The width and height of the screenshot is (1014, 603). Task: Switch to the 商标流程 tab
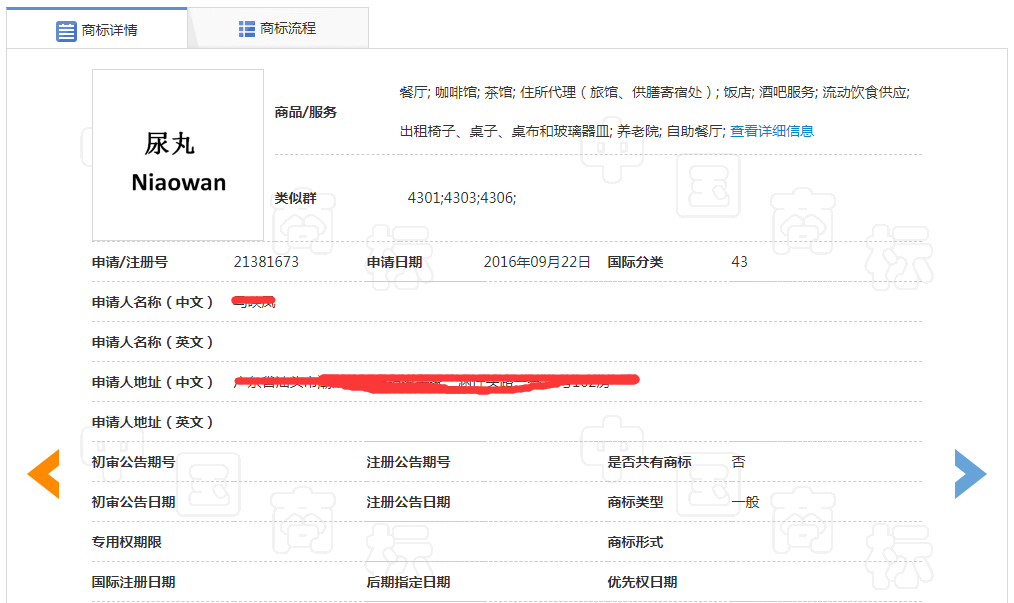pyautogui.click(x=278, y=29)
